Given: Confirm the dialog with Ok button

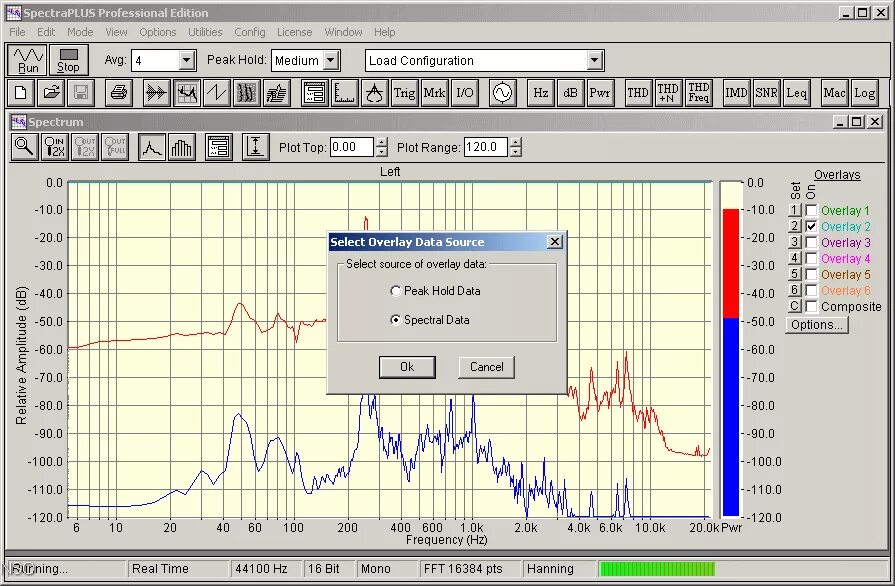Looking at the screenshot, I should tap(407, 367).
